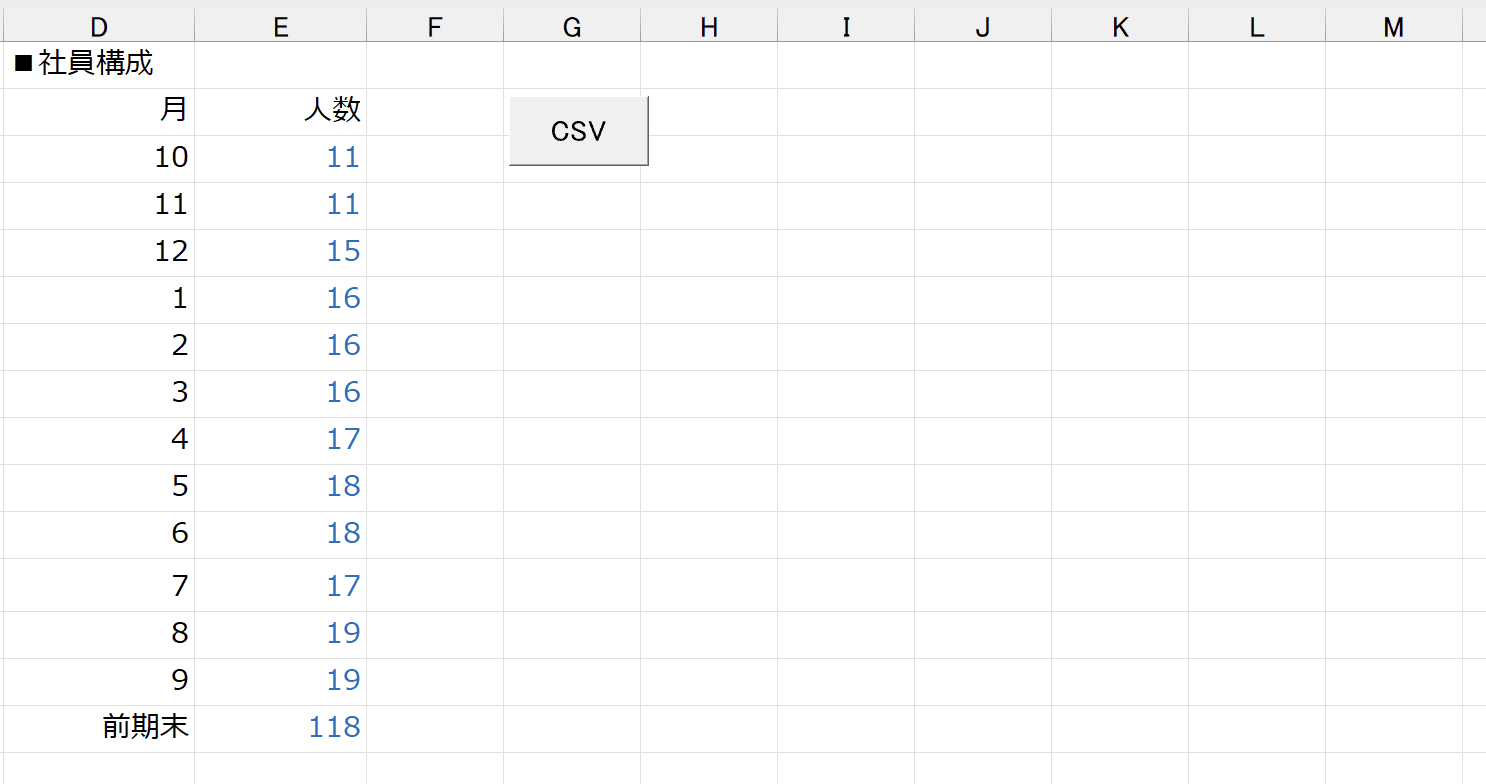
Task: Click the CSV button
Action: (x=578, y=131)
